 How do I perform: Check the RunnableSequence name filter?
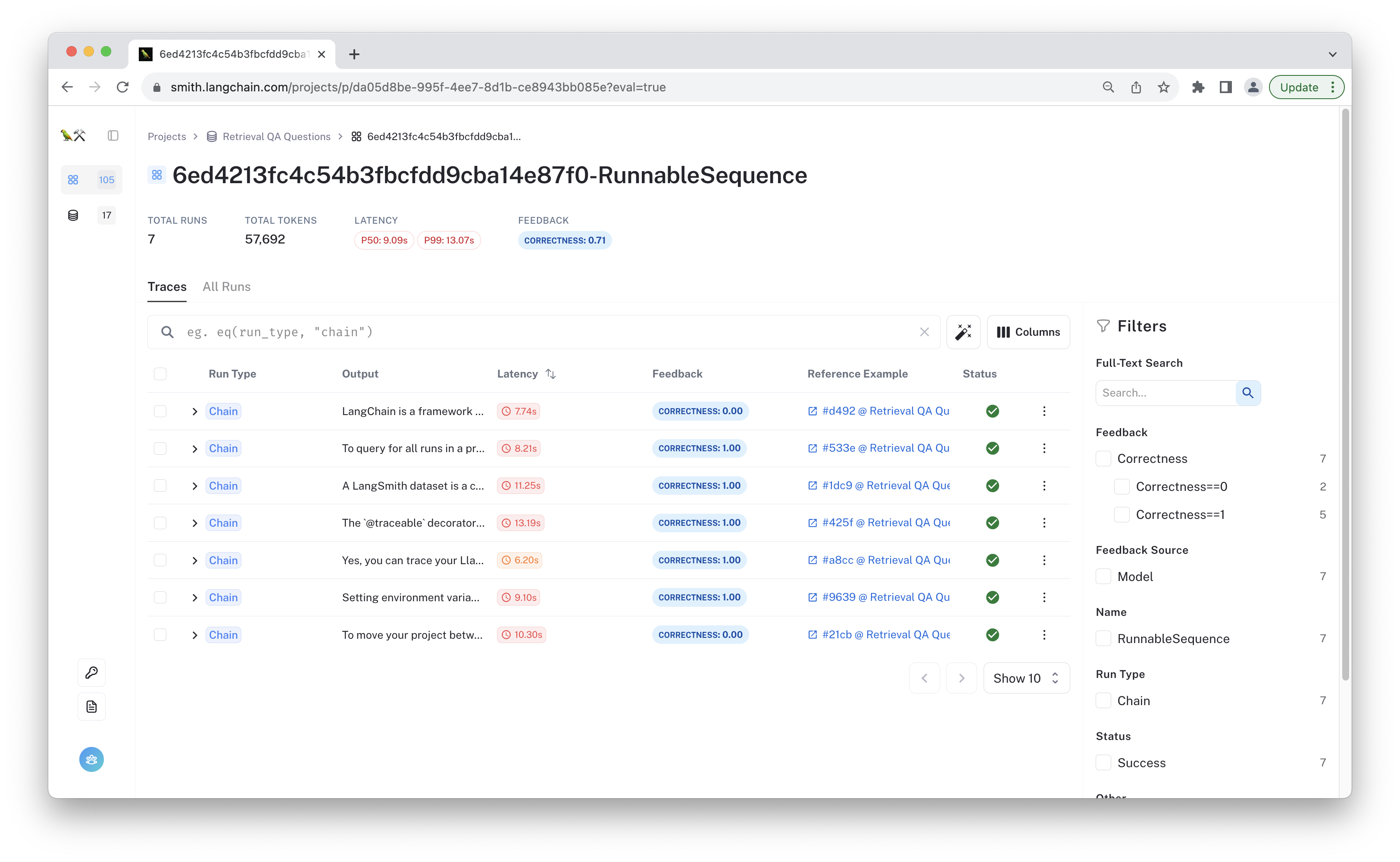pyautogui.click(x=1103, y=638)
